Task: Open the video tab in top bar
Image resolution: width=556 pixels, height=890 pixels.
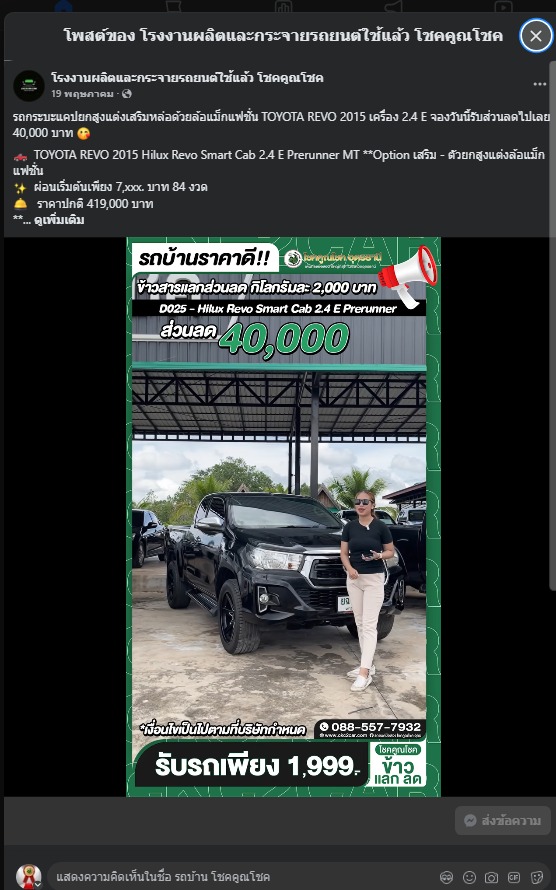Action: point(503,6)
